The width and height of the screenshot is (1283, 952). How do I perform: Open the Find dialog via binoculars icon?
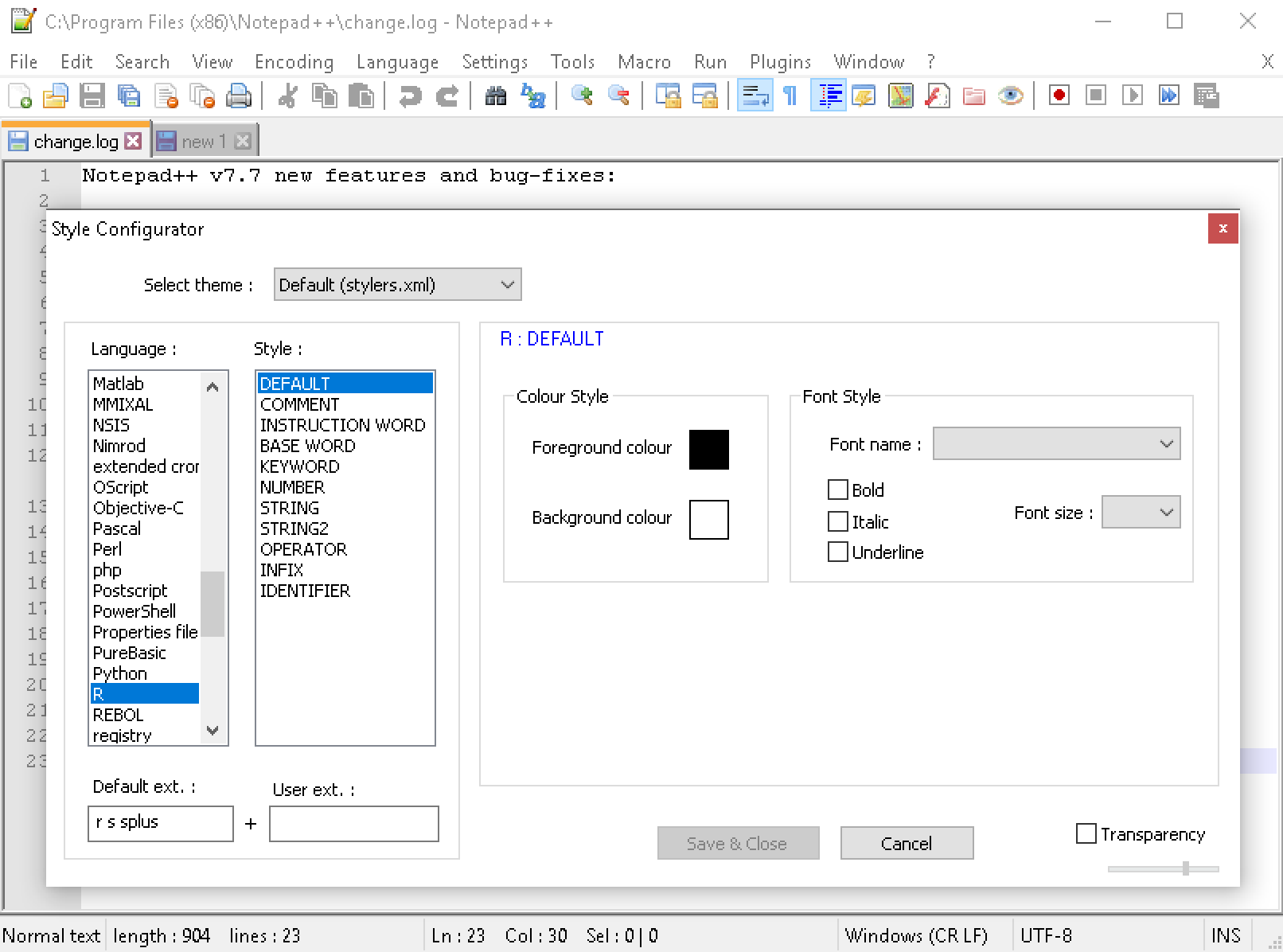point(496,96)
